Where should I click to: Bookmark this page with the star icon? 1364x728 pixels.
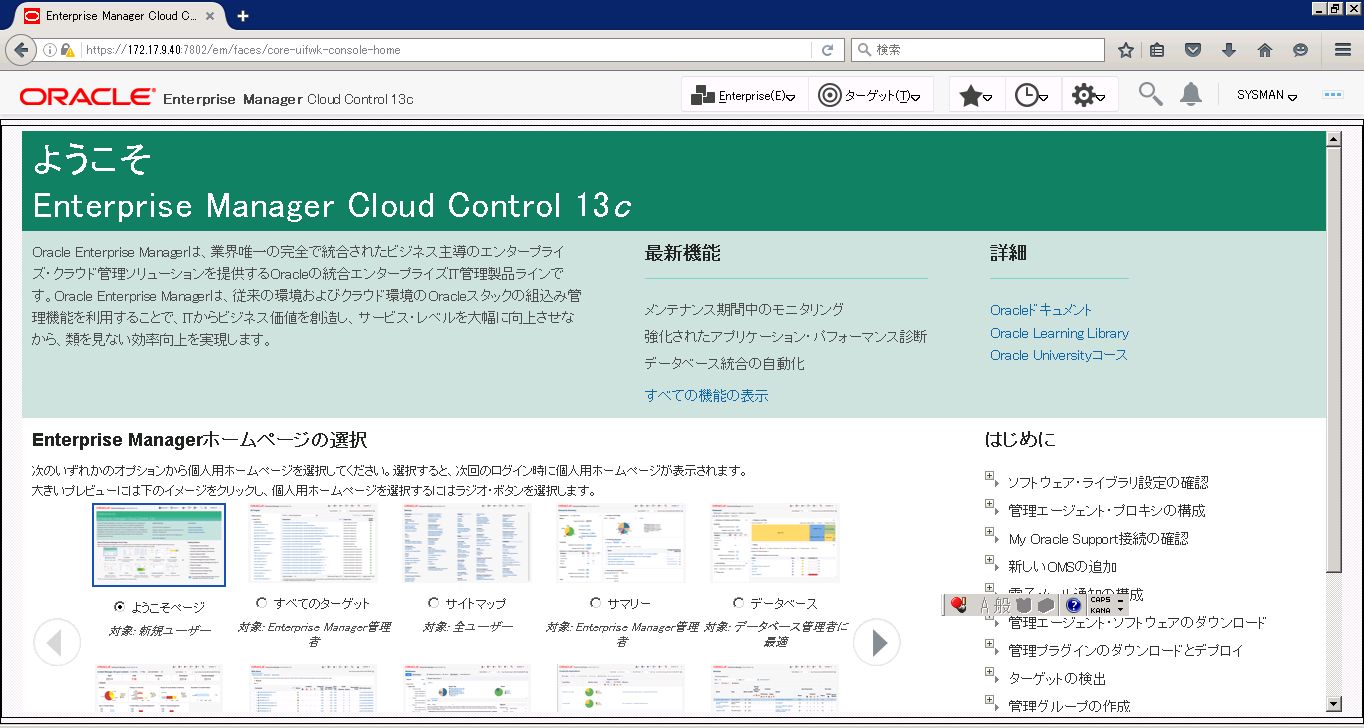(1126, 50)
